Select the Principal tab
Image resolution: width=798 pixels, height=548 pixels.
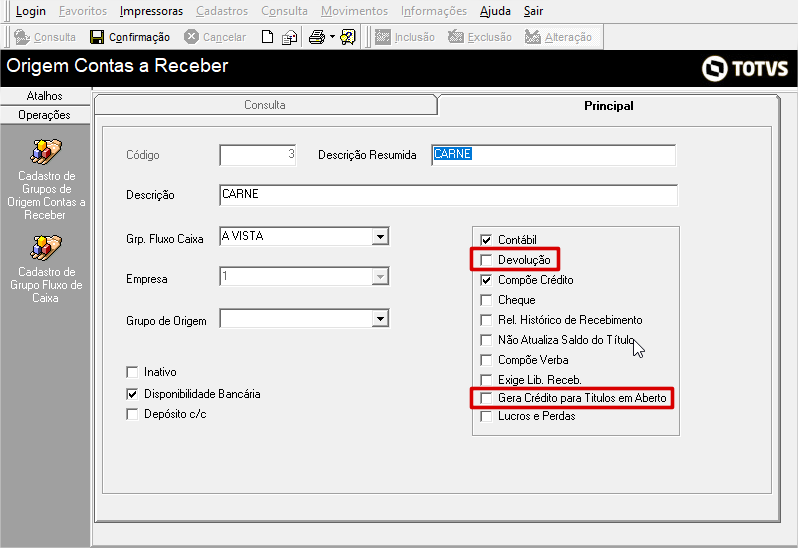point(609,105)
